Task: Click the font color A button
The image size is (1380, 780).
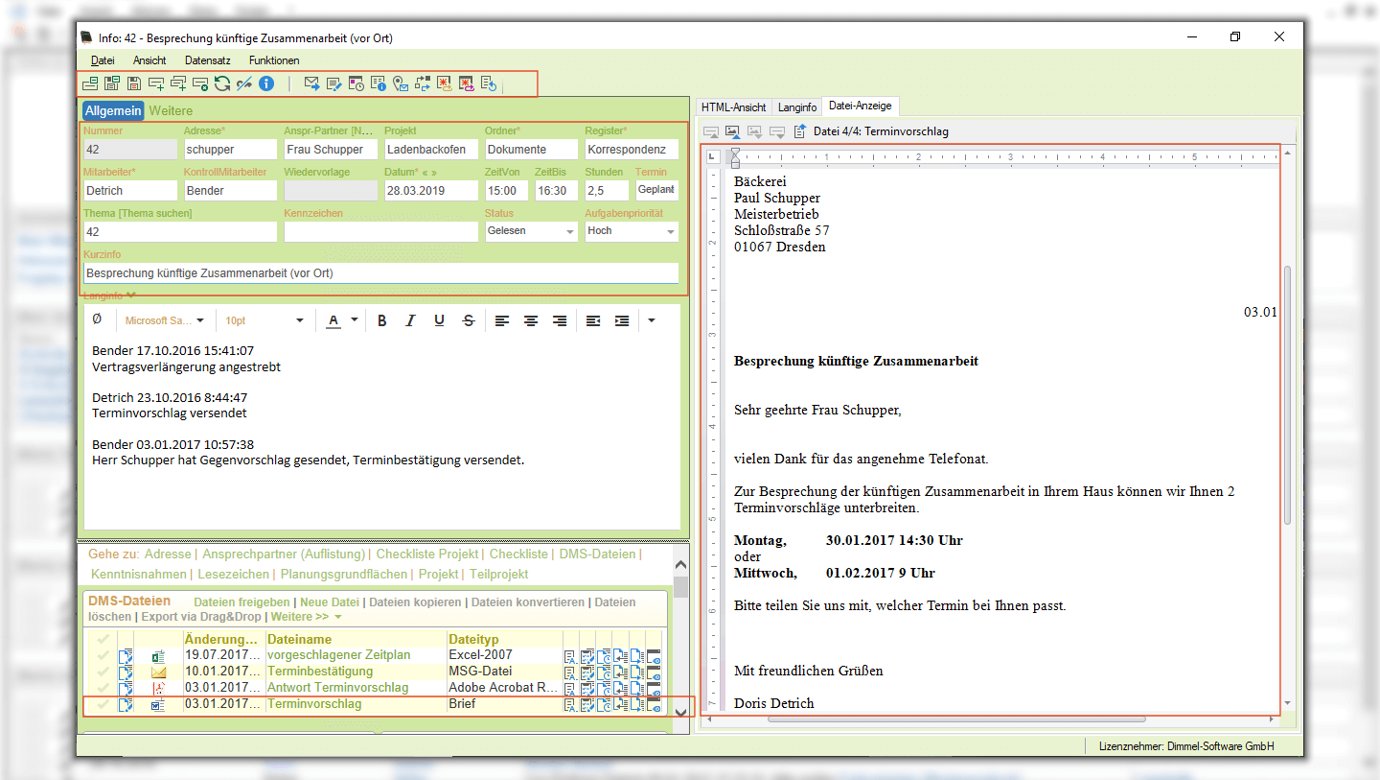Action: tap(333, 321)
